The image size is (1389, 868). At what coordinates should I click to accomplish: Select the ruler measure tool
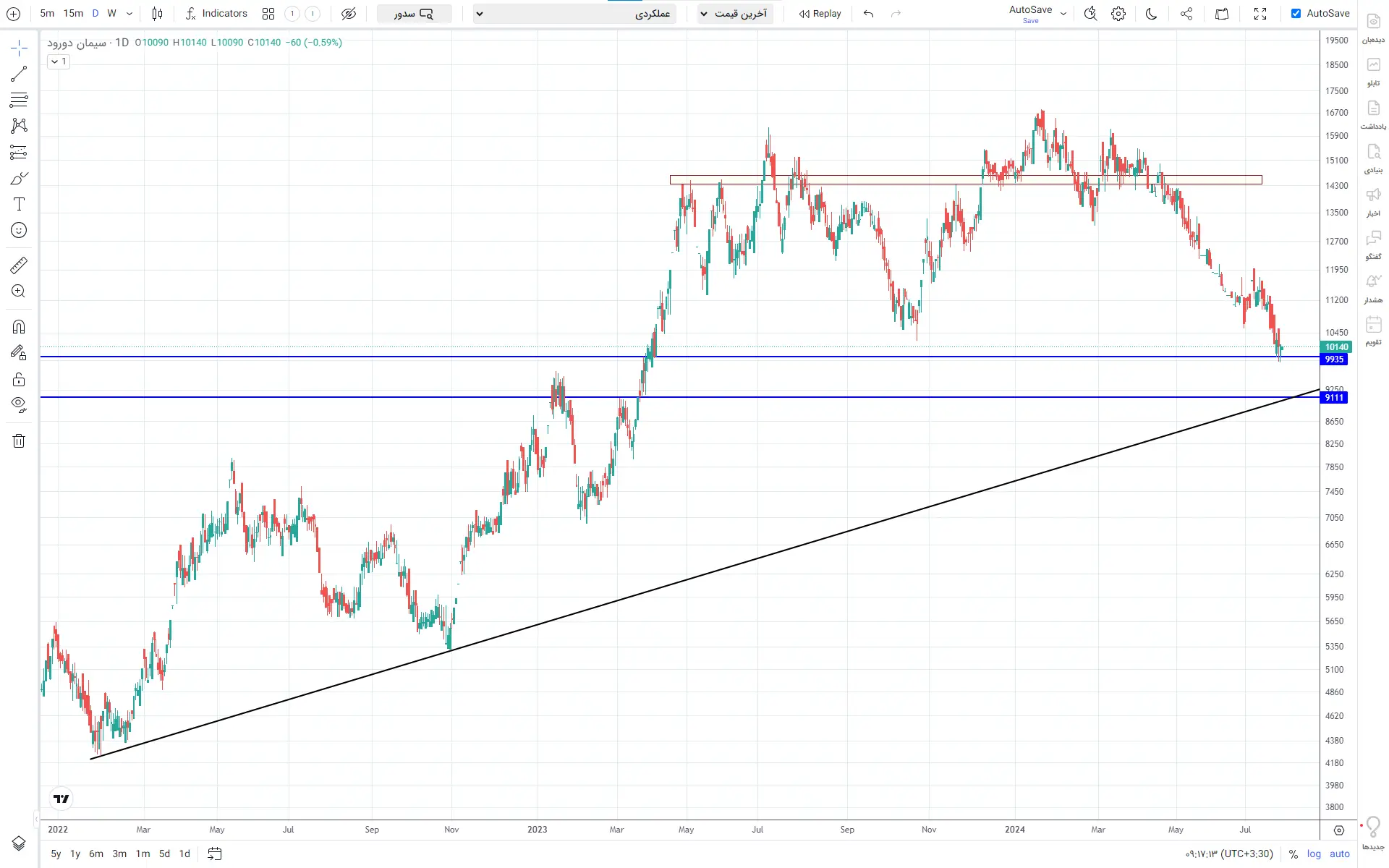[19, 265]
